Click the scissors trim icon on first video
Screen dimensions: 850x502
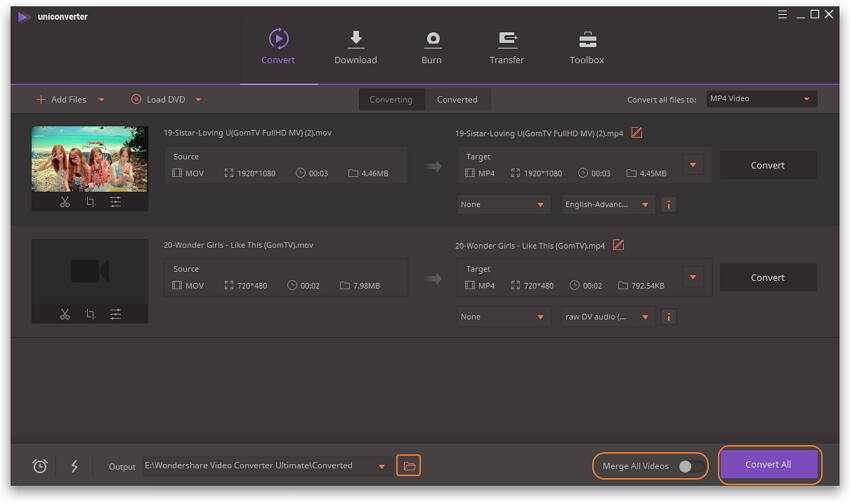point(65,202)
